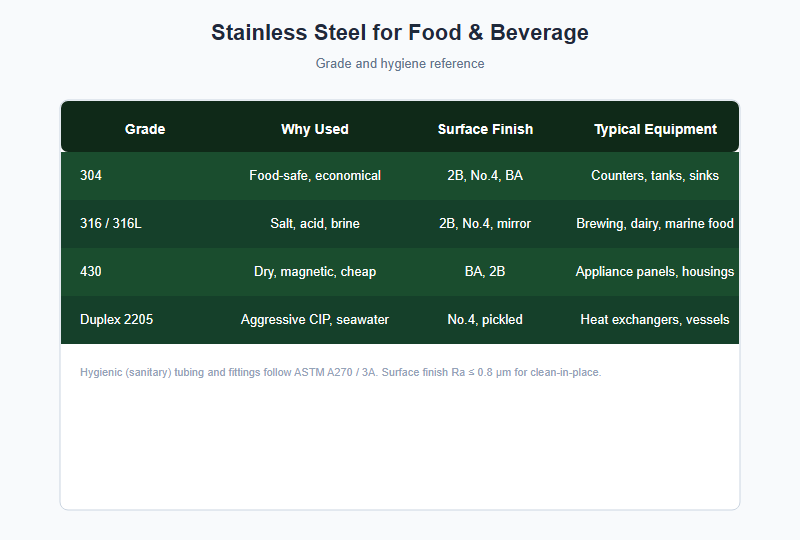This screenshot has height=540, width=800.
Task: Click the ASTM A270 / 3A footnote text
Action: (341, 372)
